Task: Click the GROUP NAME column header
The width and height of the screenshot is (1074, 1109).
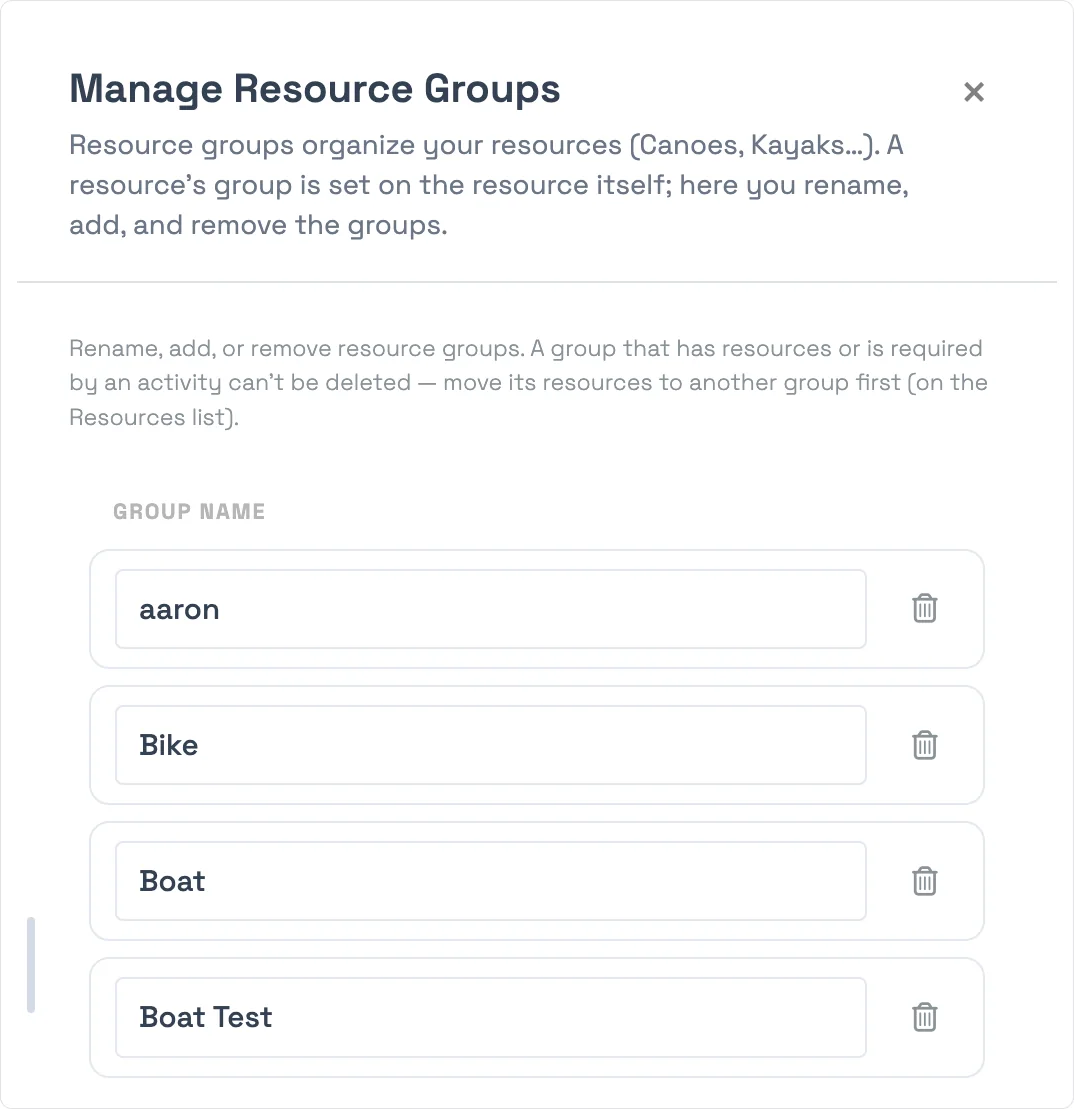Action: (x=189, y=511)
